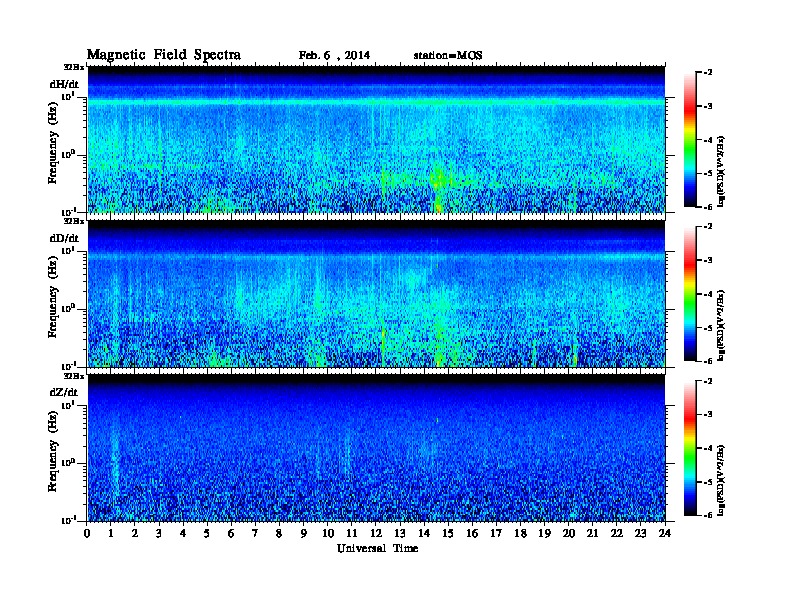The height and width of the screenshot is (612, 792).
Task: Click the 10^1 frequency tick of dZ/dt panel
Action: click(x=66, y=405)
